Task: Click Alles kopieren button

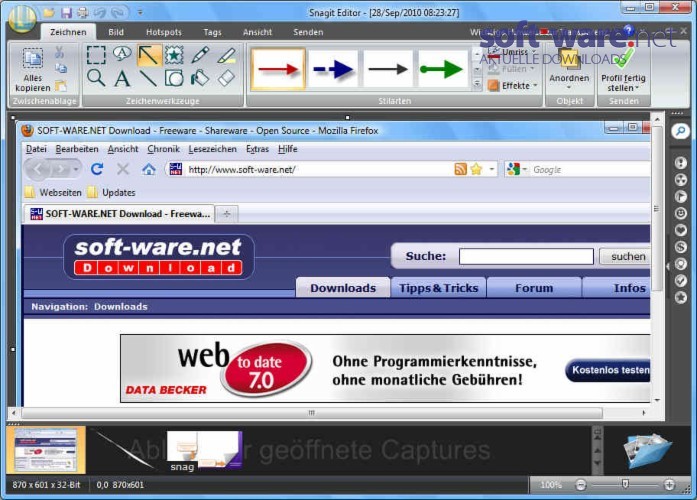Action: click(32, 69)
